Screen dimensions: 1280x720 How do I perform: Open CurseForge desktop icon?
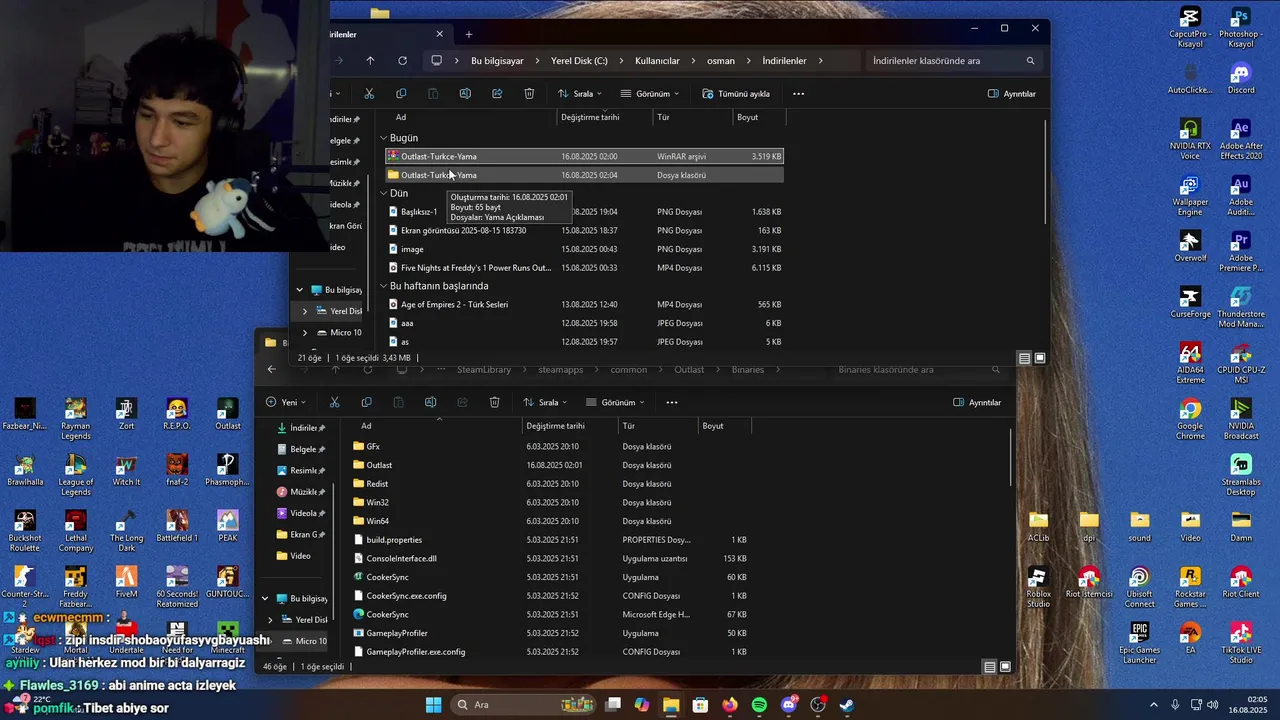pos(1189,303)
